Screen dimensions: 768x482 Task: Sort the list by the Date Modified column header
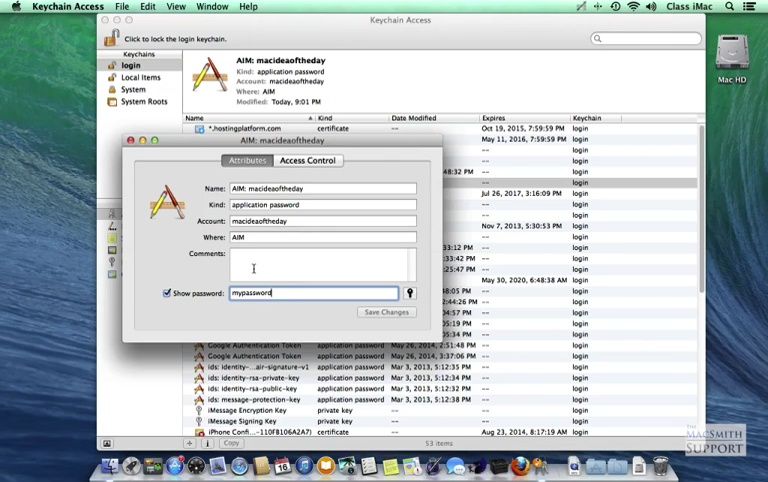tap(434, 118)
